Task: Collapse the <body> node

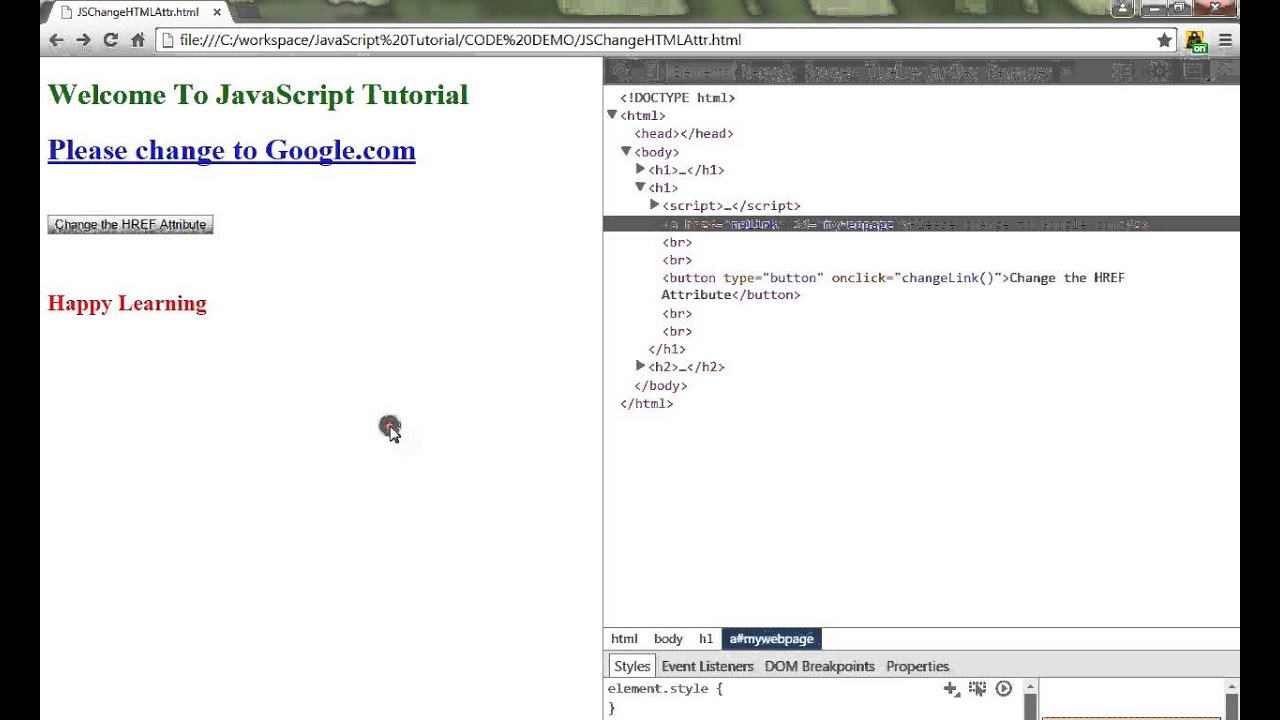Action: 626,151
